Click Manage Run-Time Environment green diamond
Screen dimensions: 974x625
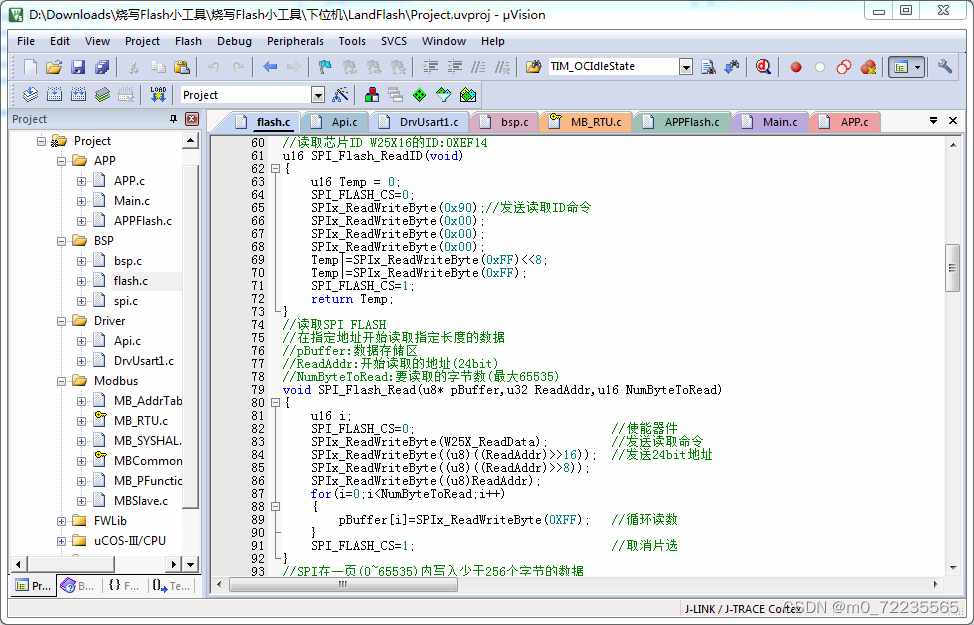420,94
